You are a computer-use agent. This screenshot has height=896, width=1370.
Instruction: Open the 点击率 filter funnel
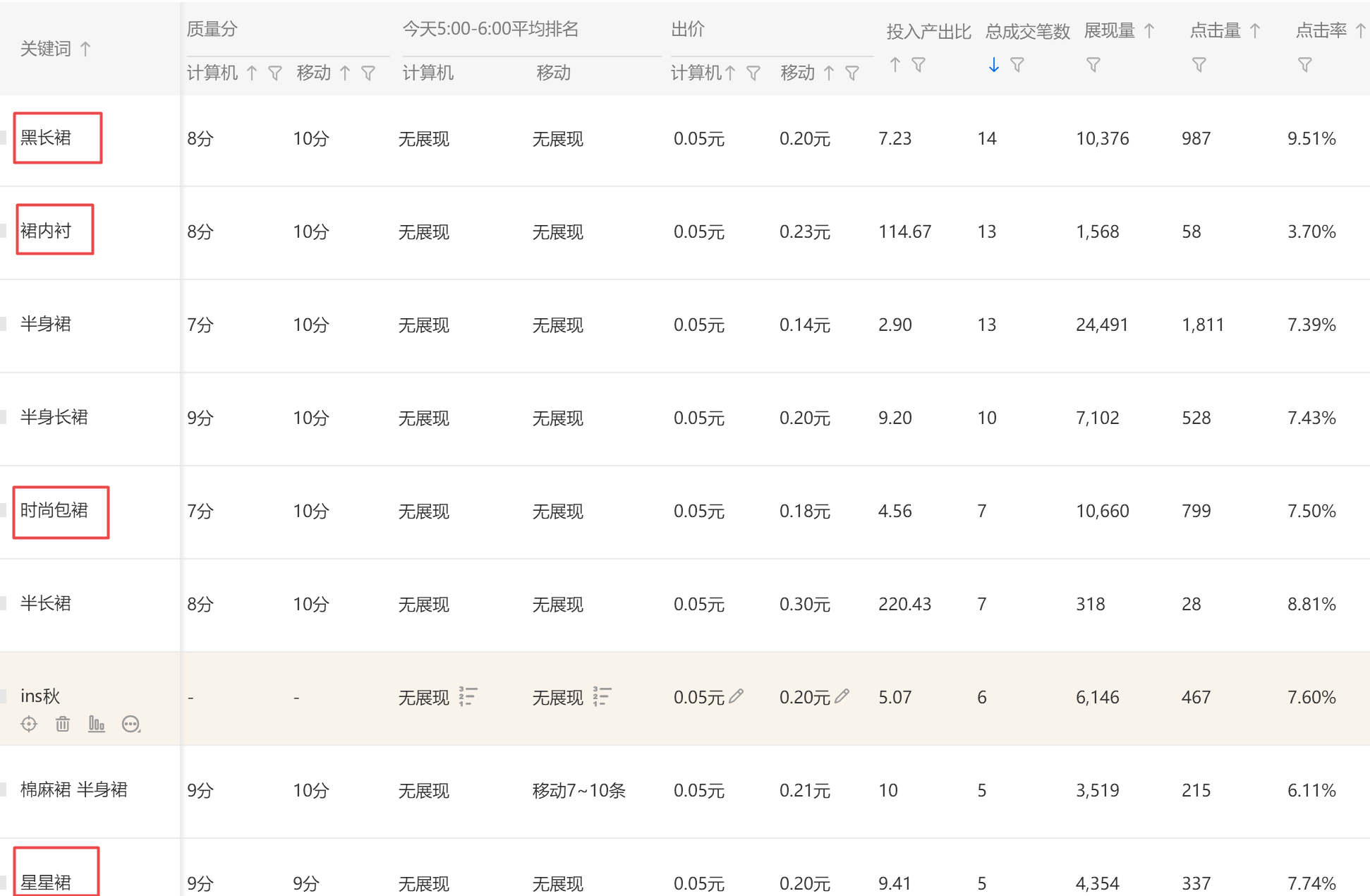pos(1305,65)
